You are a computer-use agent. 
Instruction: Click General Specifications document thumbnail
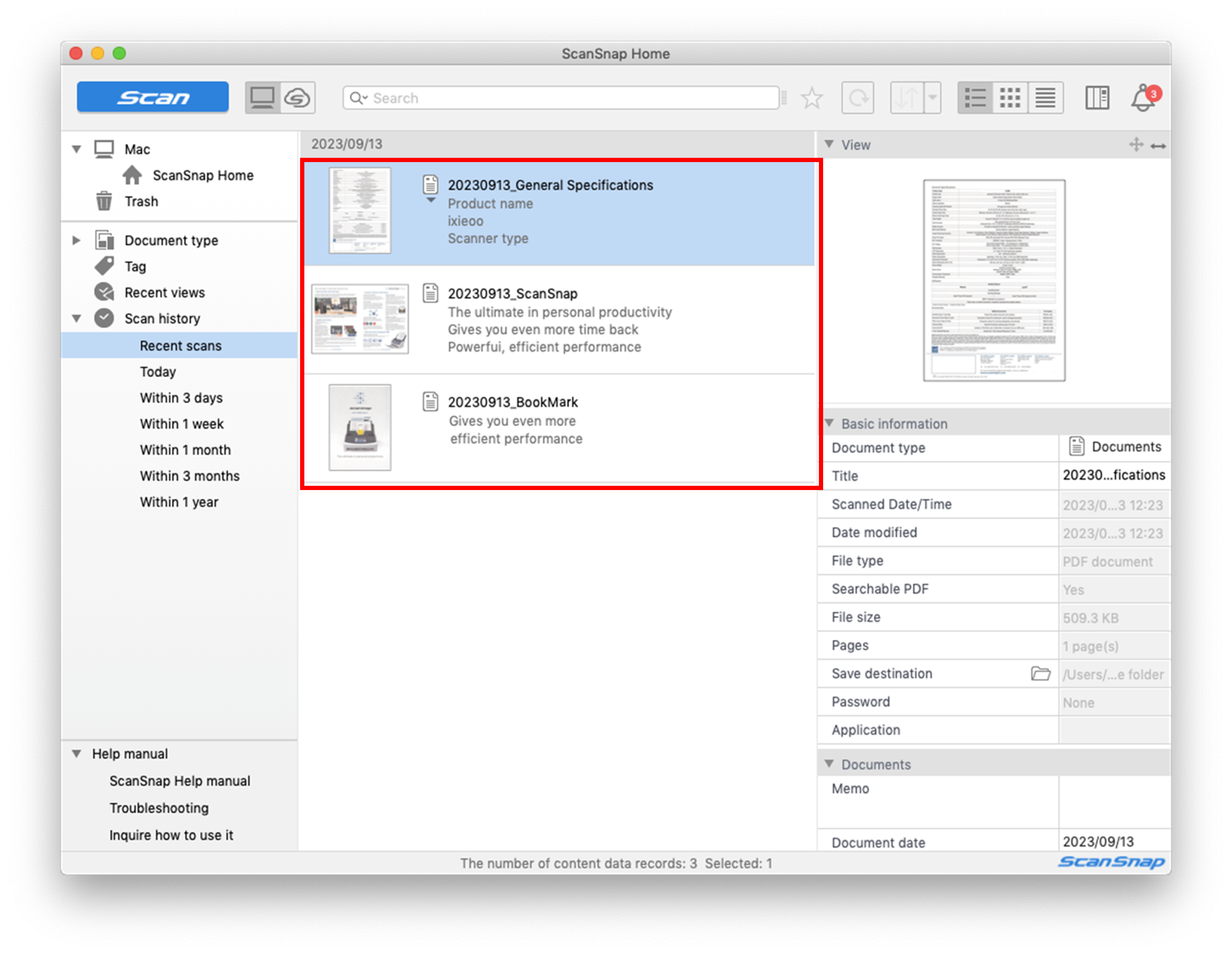(360, 211)
